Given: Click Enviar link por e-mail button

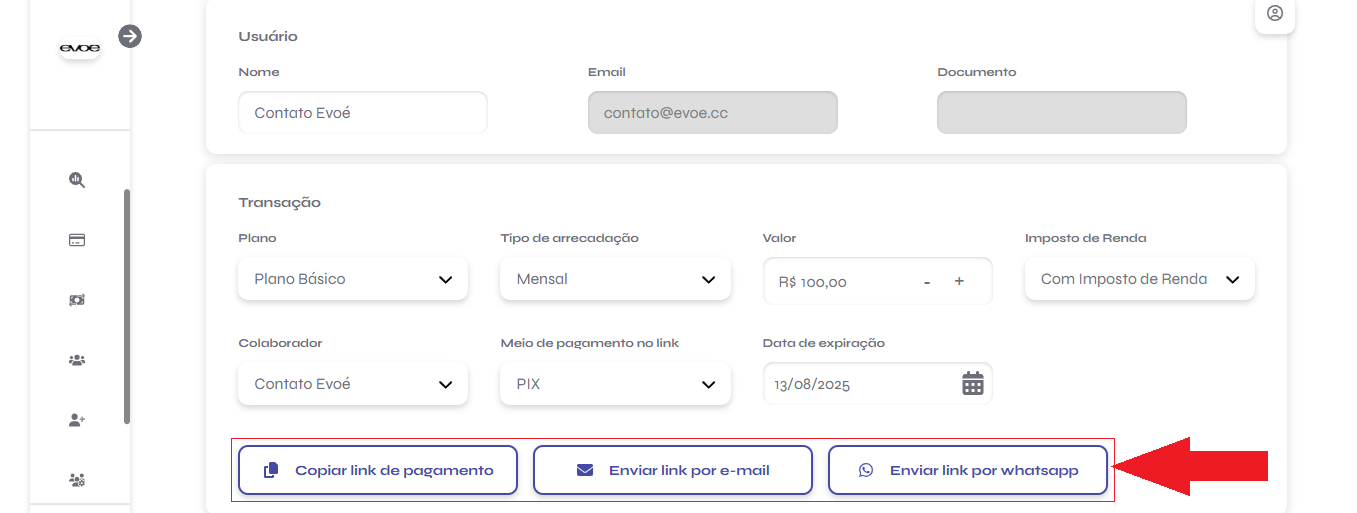Looking at the screenshot, I should click(x=673, y=470).
